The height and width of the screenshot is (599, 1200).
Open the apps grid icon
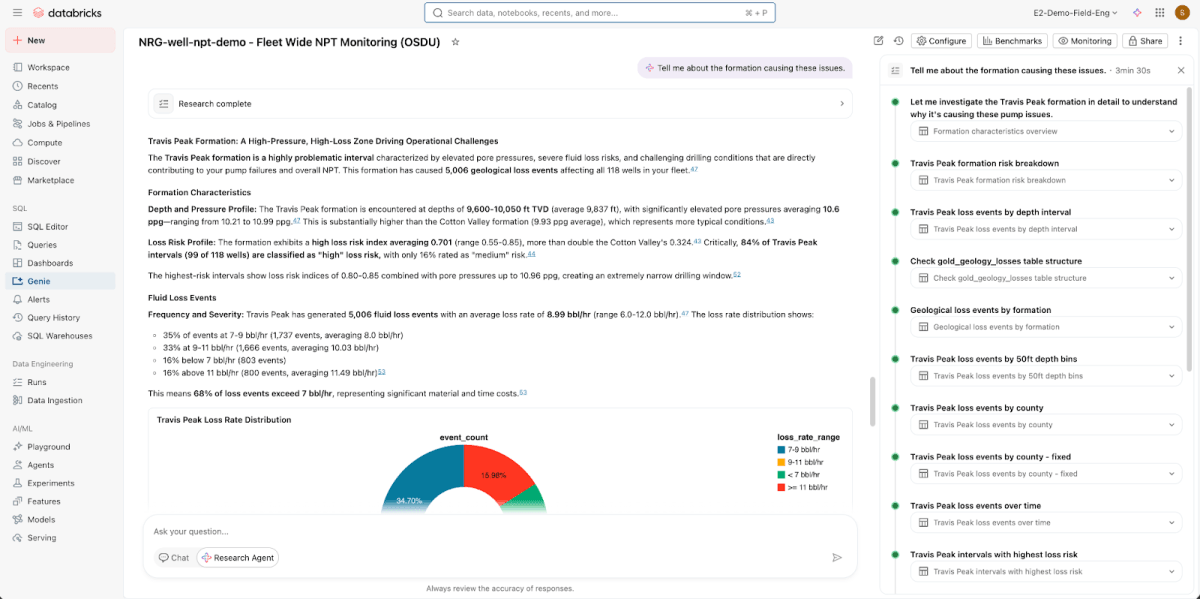coord(1159,13)
